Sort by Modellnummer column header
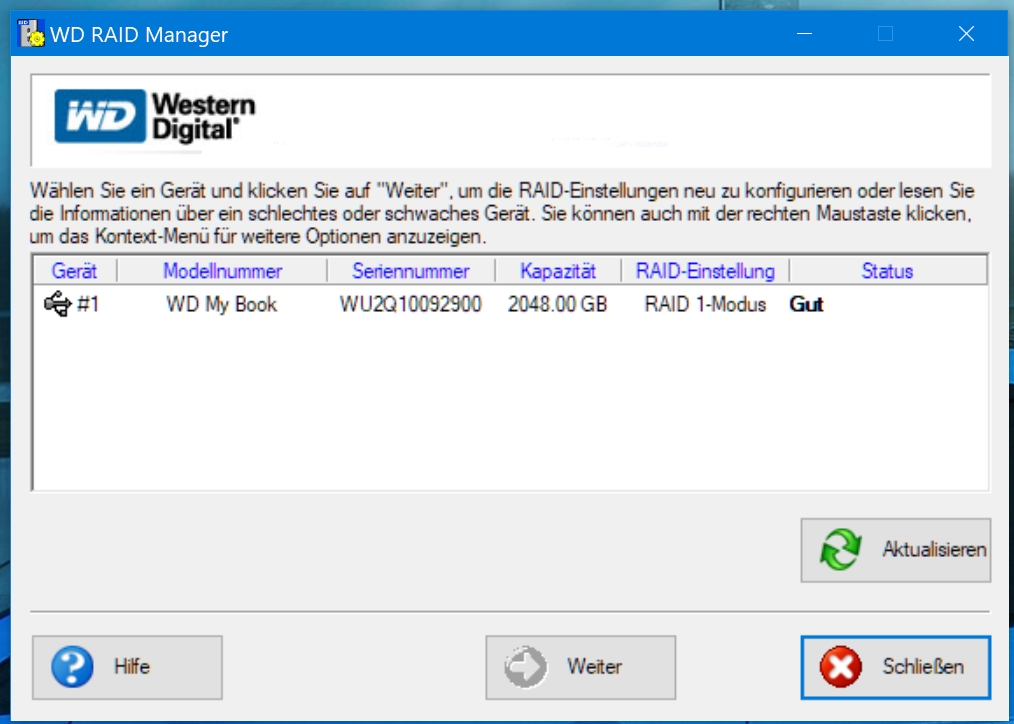Image resolution: width=1014 pixels, height=724 pixels. [x=222, y=271]
